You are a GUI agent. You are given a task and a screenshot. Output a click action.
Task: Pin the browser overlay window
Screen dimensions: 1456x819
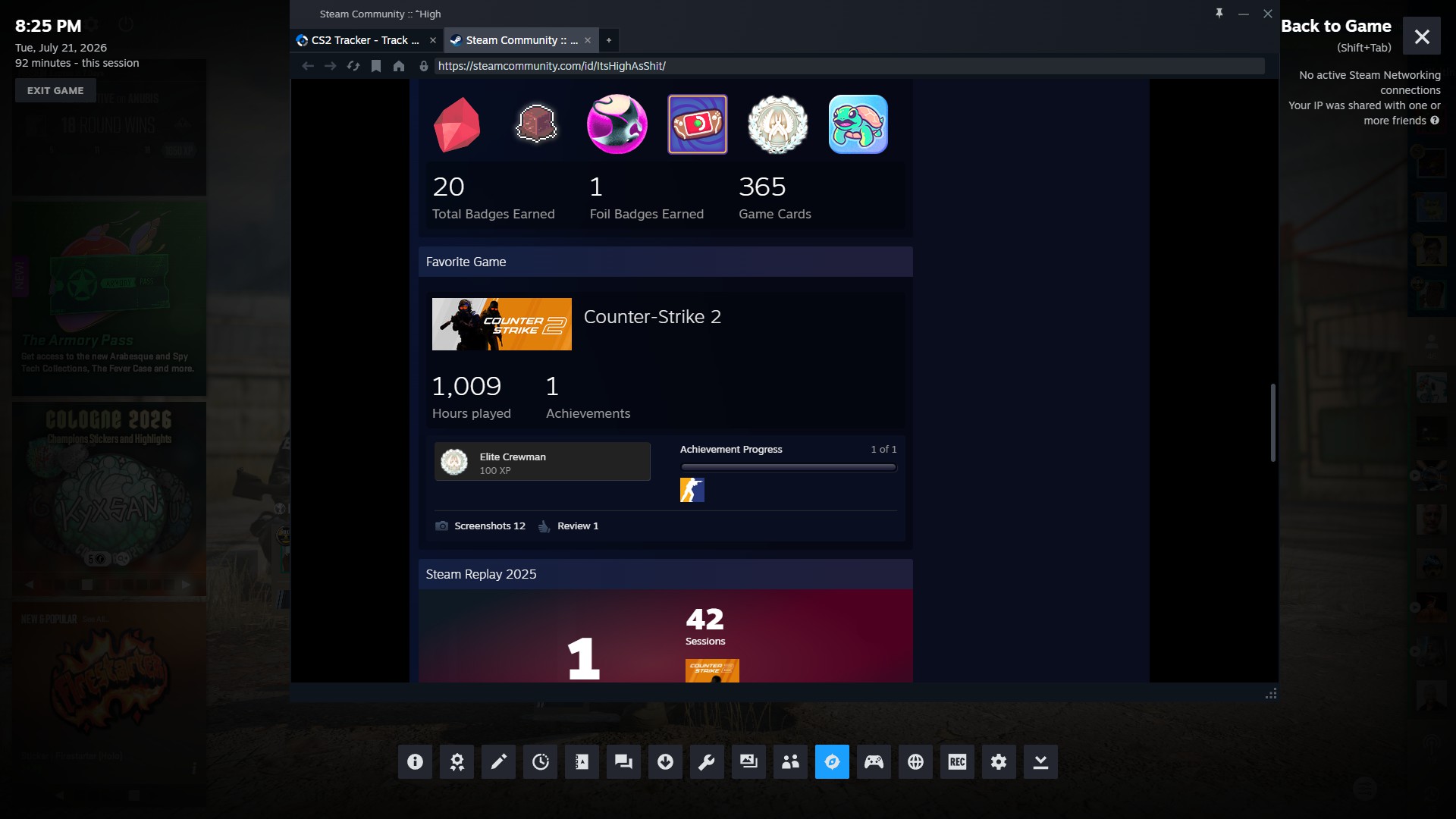[x=1219, y=13]
